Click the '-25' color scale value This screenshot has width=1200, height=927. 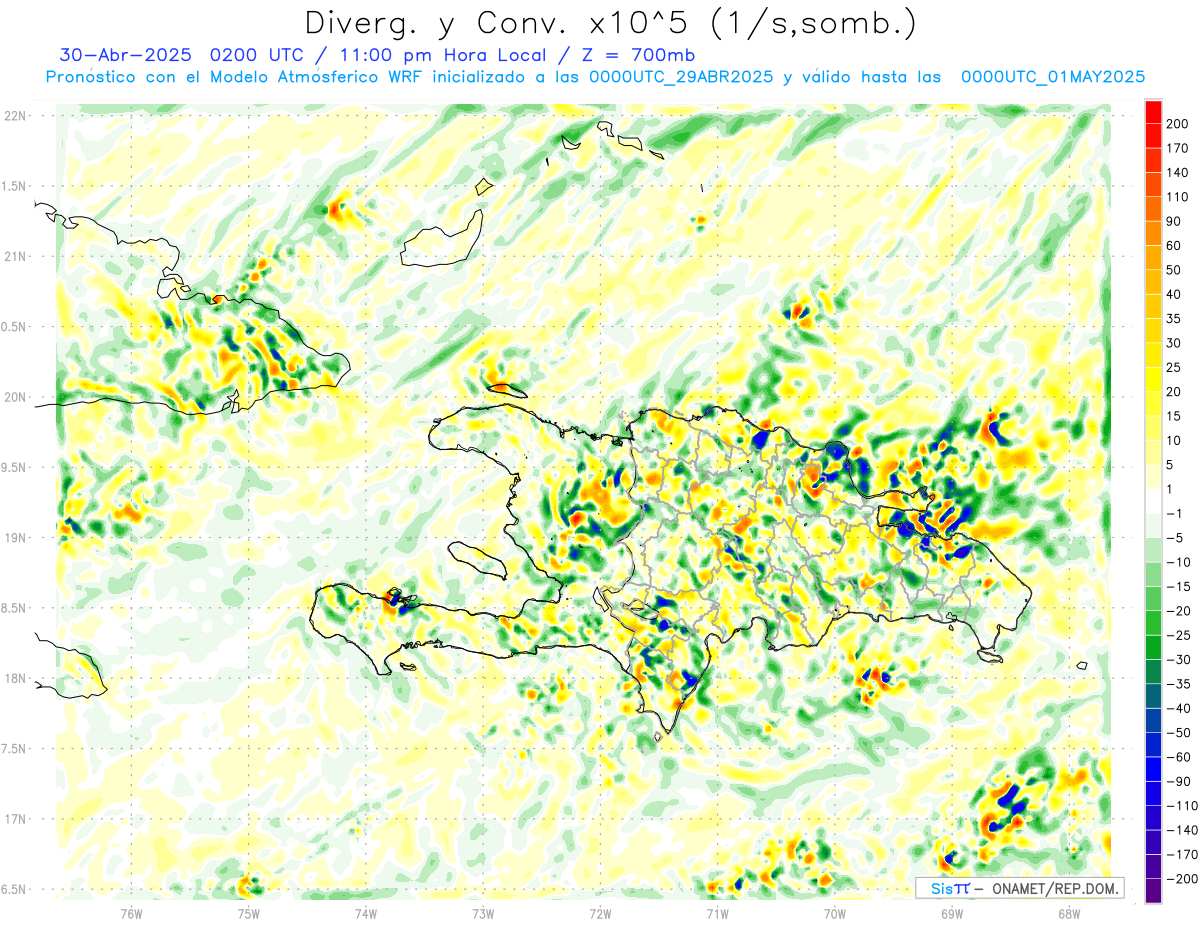[x=1179, y=636]
